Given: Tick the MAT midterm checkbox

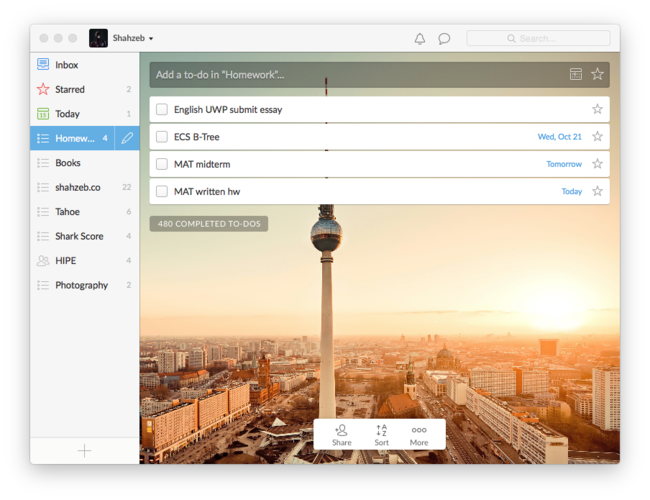Looking at the screenshot, I should (x=162, y=164).
